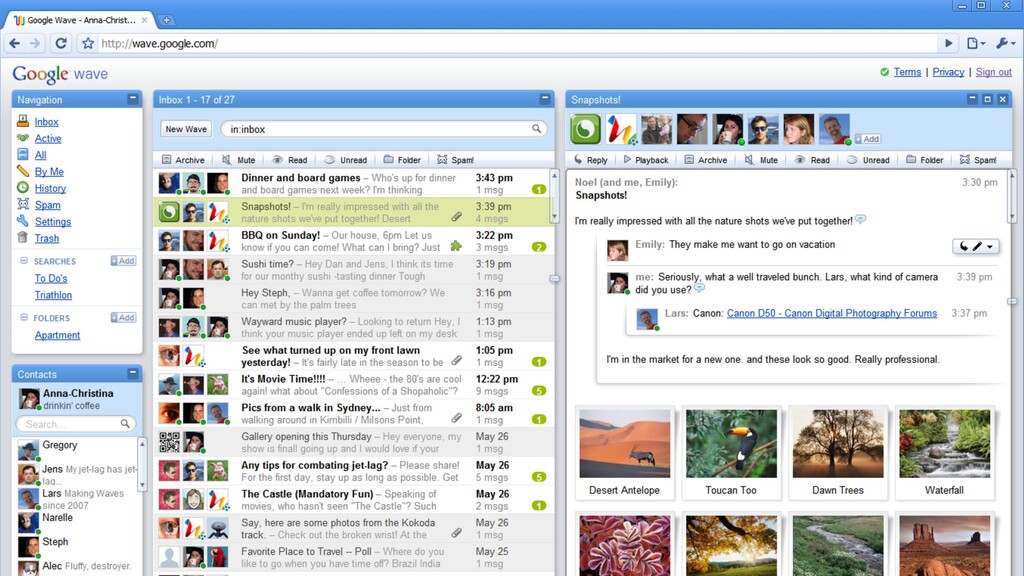Open Active waves in Navigation

tap(48, 138)
